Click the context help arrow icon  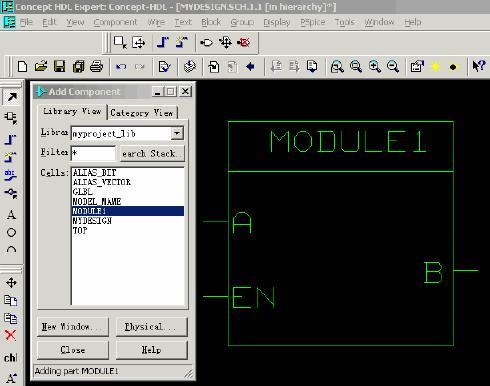[x=479, y=66]
